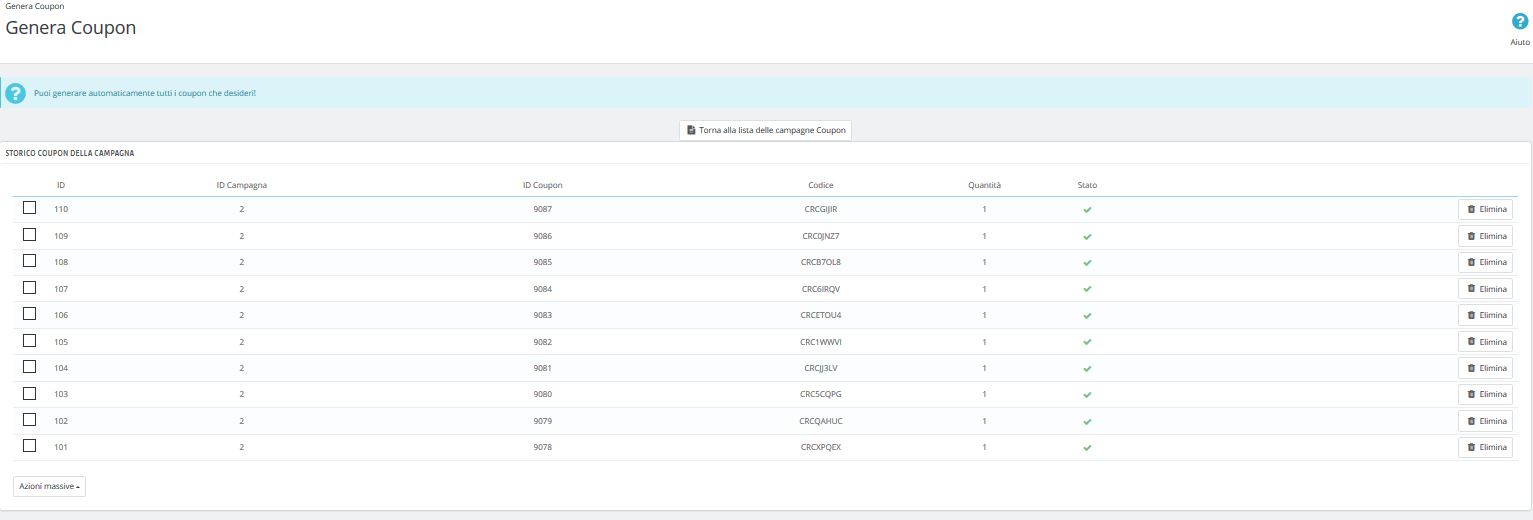Click Elimina for coupon CRCJJ3LV
This screenshot has width=1533, height=520.
pyautogui.click(x=1485, y=368)
